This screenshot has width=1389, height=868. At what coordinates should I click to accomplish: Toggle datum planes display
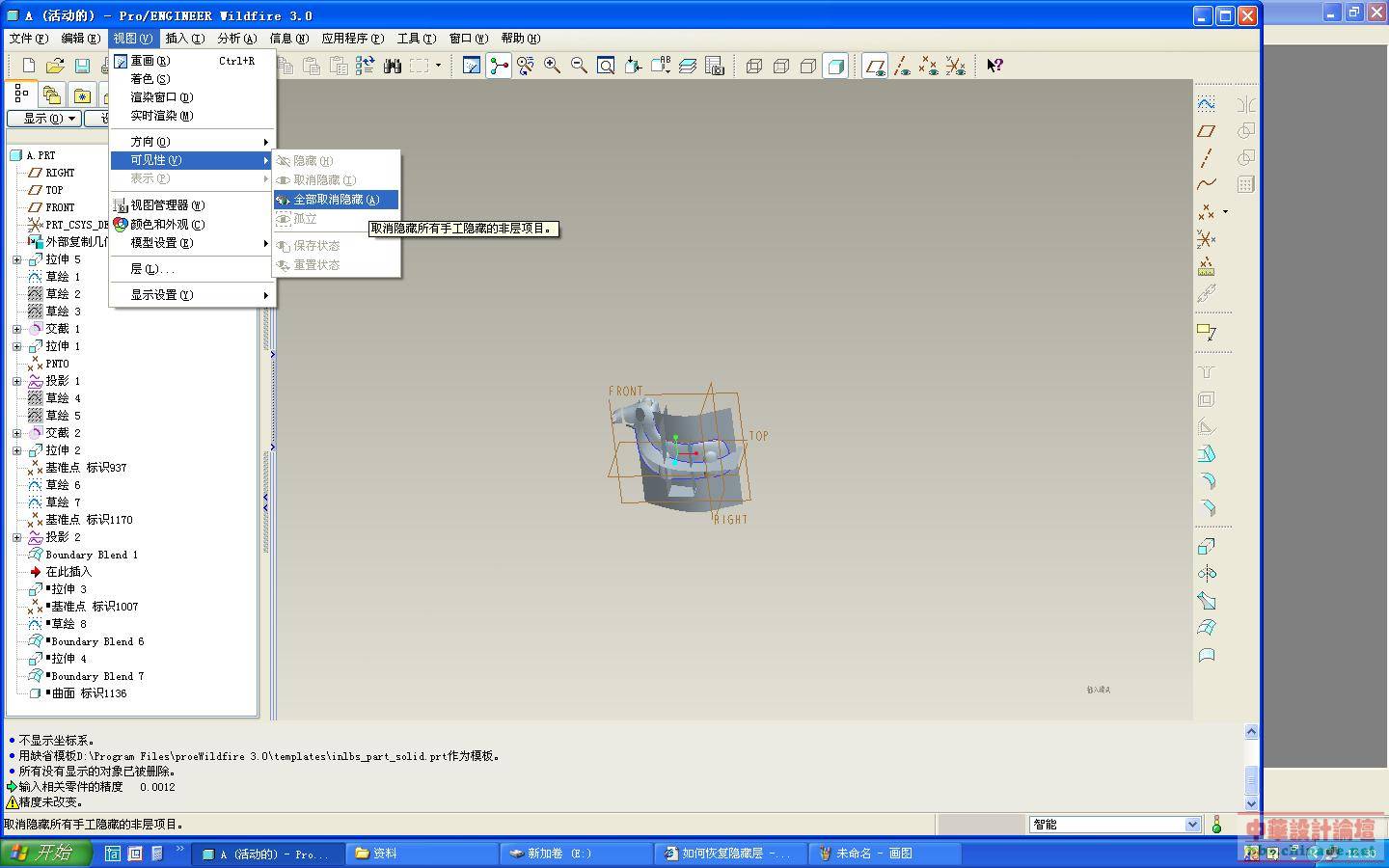click(875, 66)
